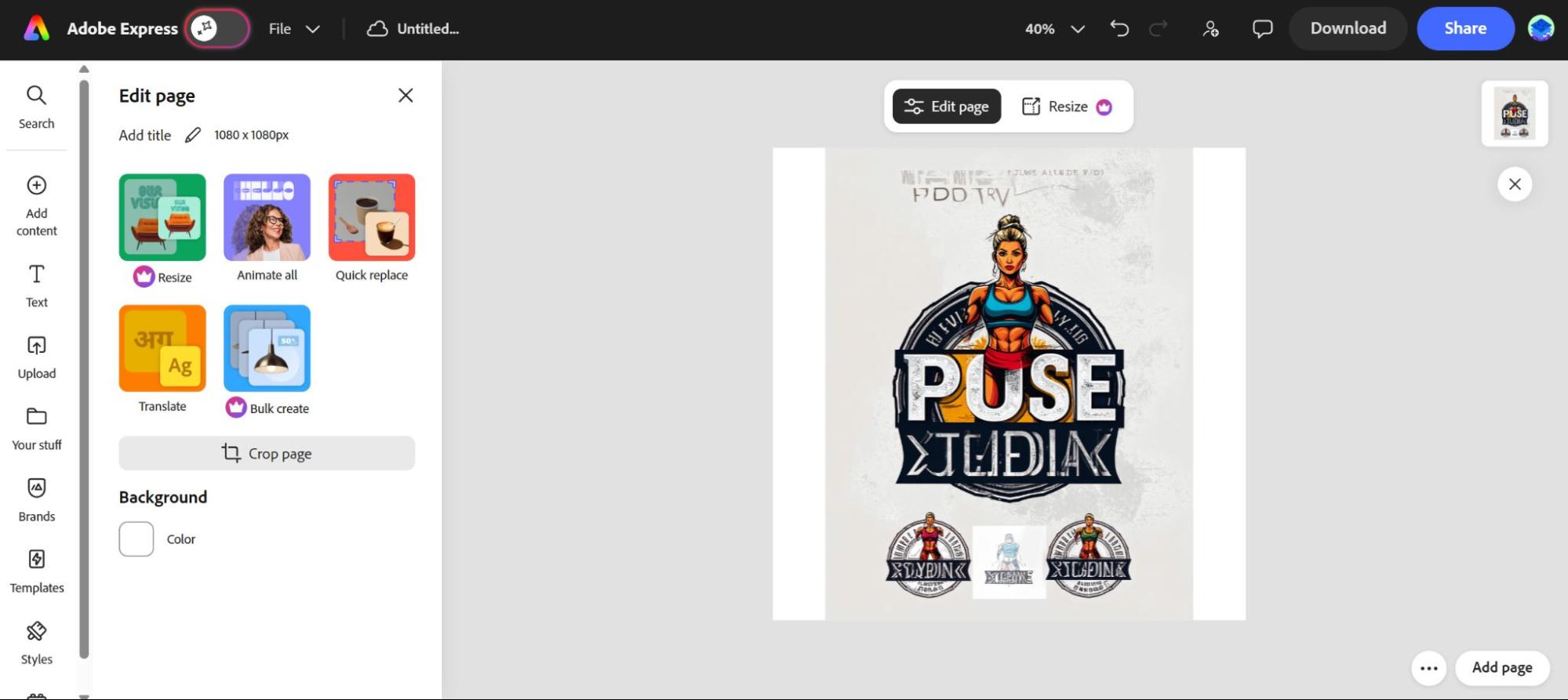Select the Edit page tab above canvas
1568x700 pixels.
click(x=946, y=107)
